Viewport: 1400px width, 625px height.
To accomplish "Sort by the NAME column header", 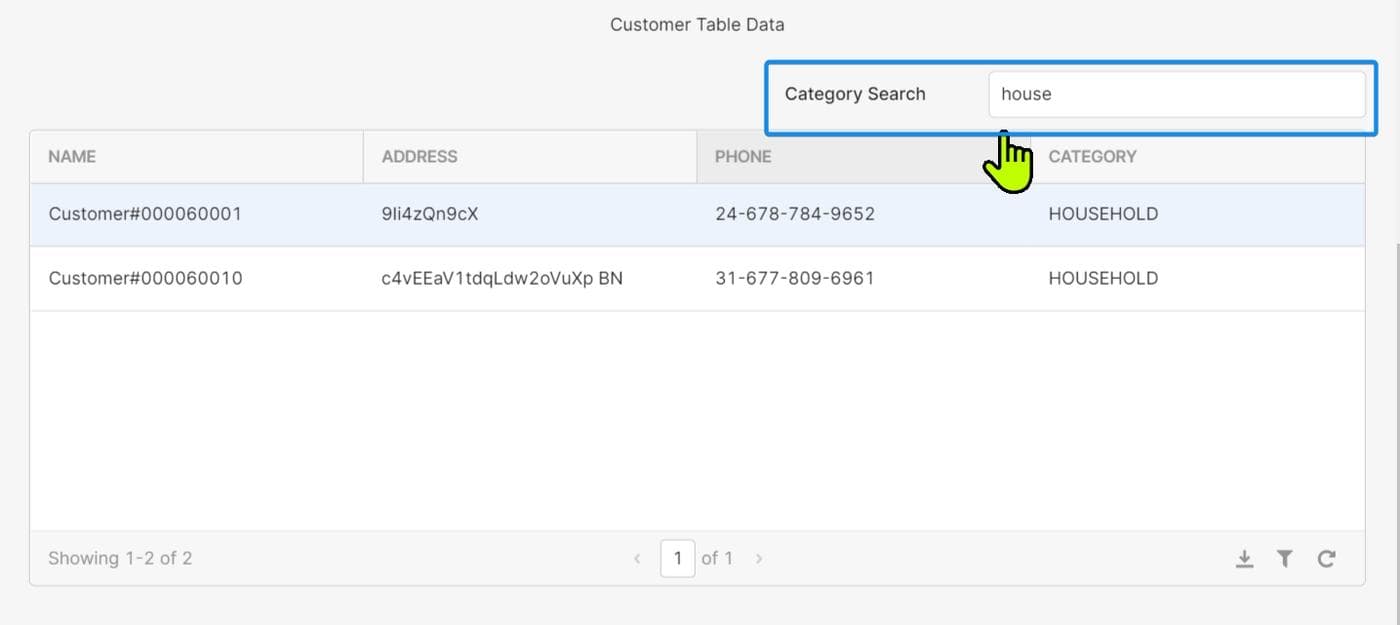I will [72, 157].
